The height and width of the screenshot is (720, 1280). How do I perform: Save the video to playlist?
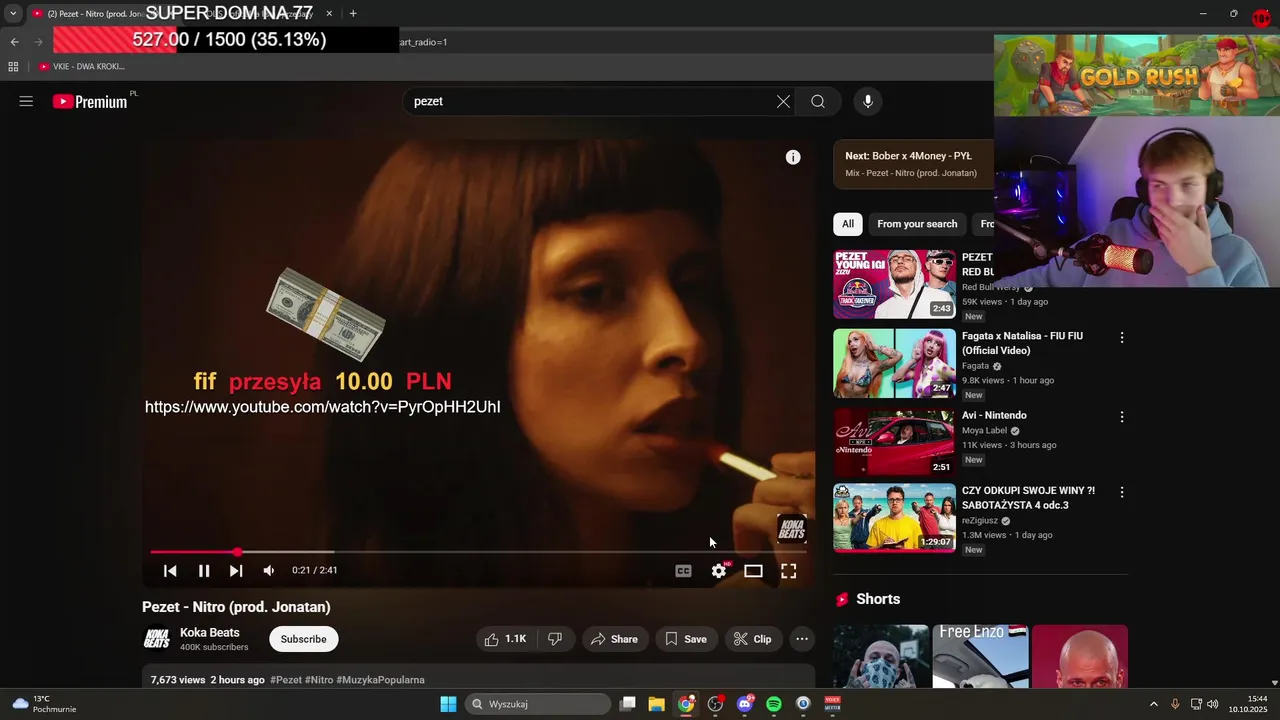pos(686,639)
